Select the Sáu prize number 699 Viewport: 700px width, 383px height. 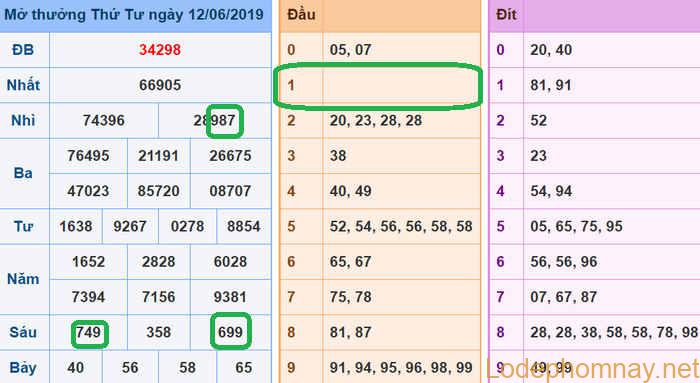[230, 332]
